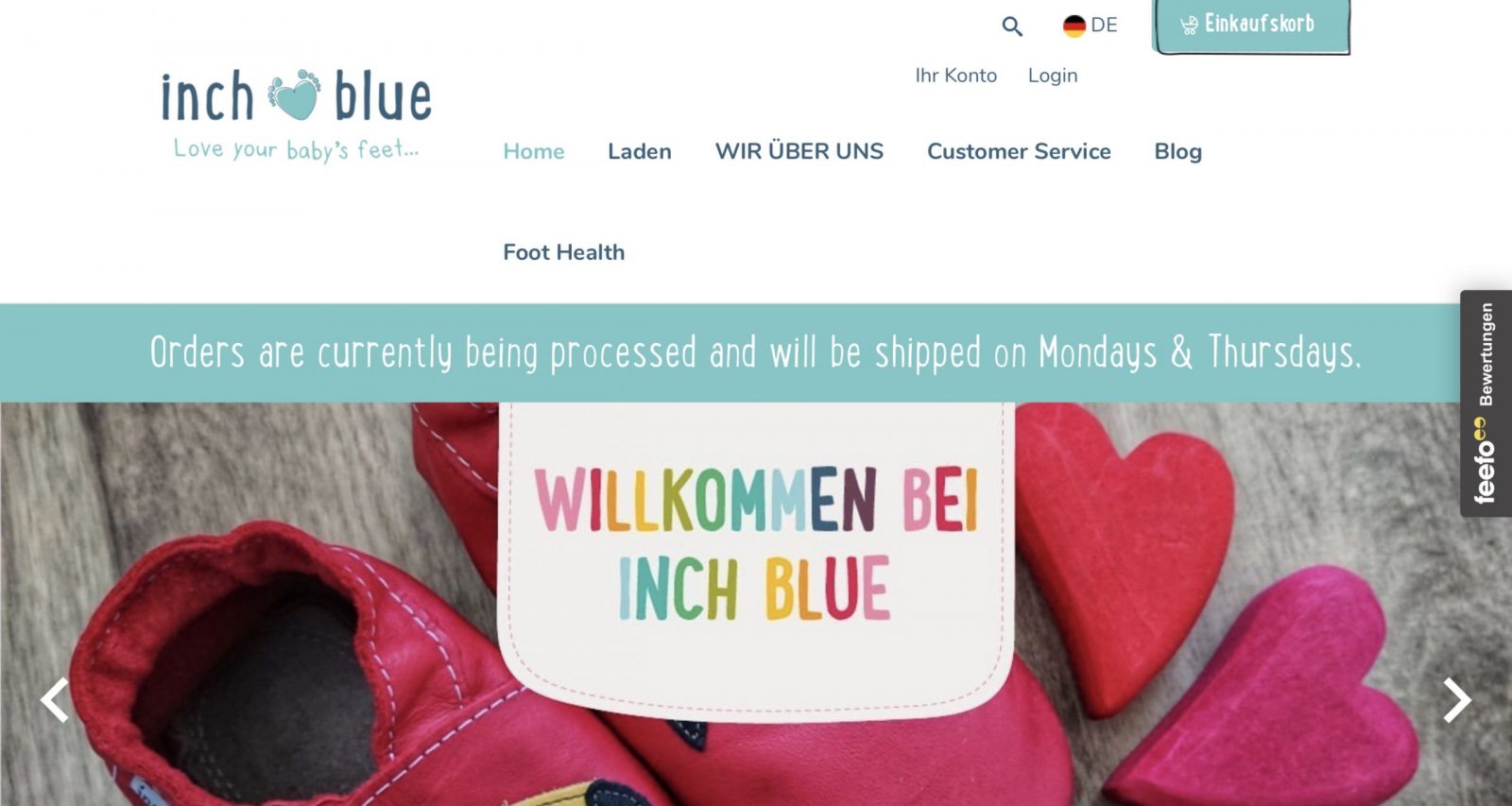This screenshot has height=806, width=1512.
Task: Open the Foot Health page
Action: tap(564, 252)
